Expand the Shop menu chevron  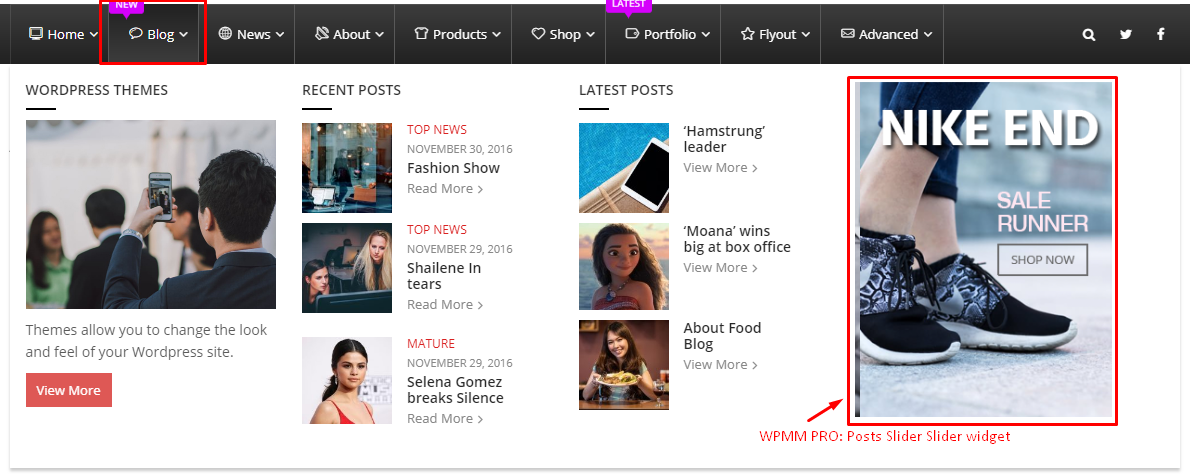tap(590, 35)
